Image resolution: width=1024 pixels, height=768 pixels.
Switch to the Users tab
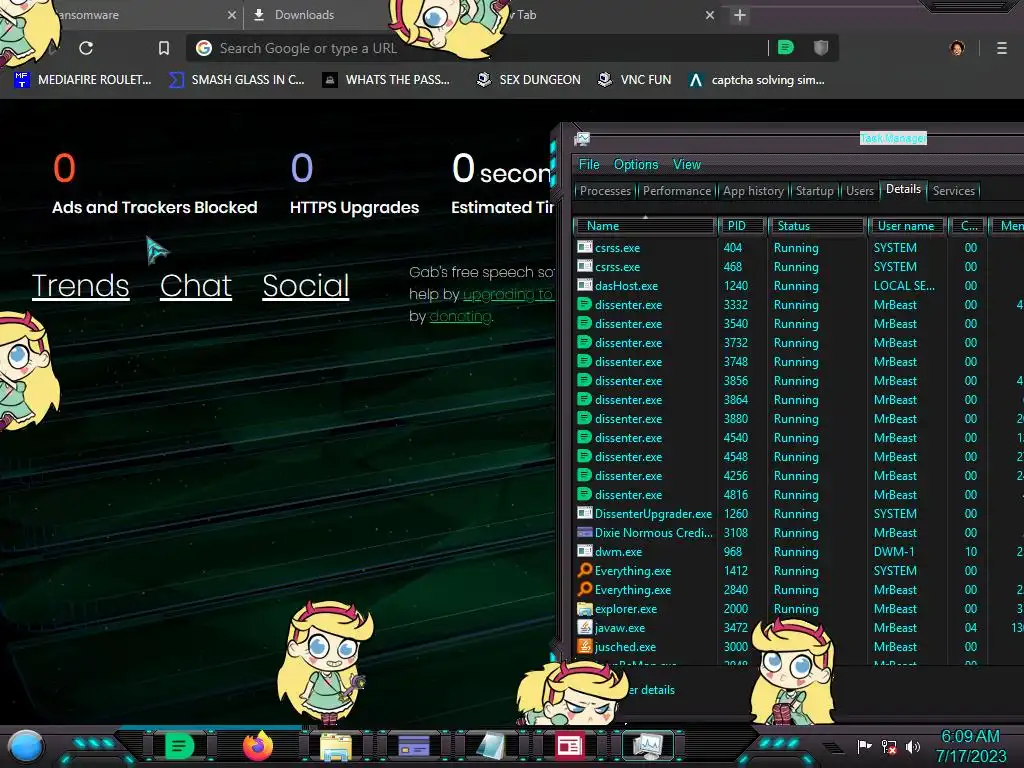[x=859, y=191]
